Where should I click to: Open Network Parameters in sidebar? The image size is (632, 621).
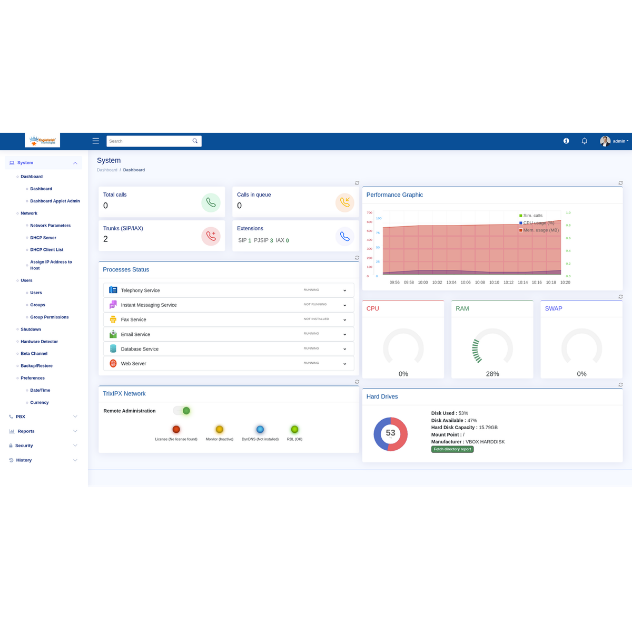pos(50,225)
